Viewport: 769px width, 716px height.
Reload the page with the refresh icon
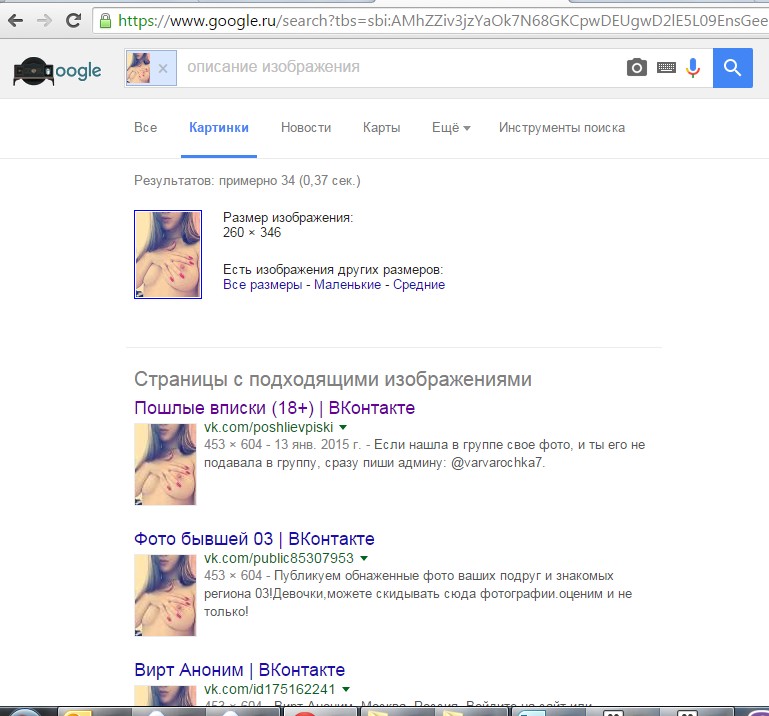coord(74,21)
